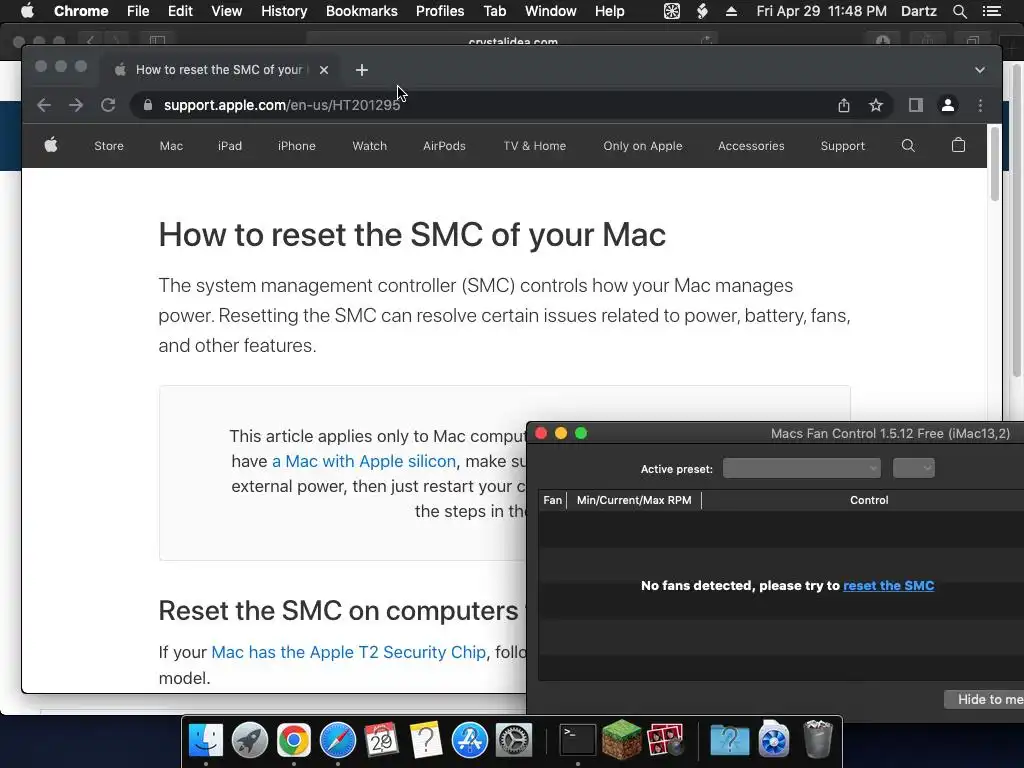Open Tab menu in menu bar
Image resolution: width=1024 pixels, height=768 pixels.
[494, 11]
